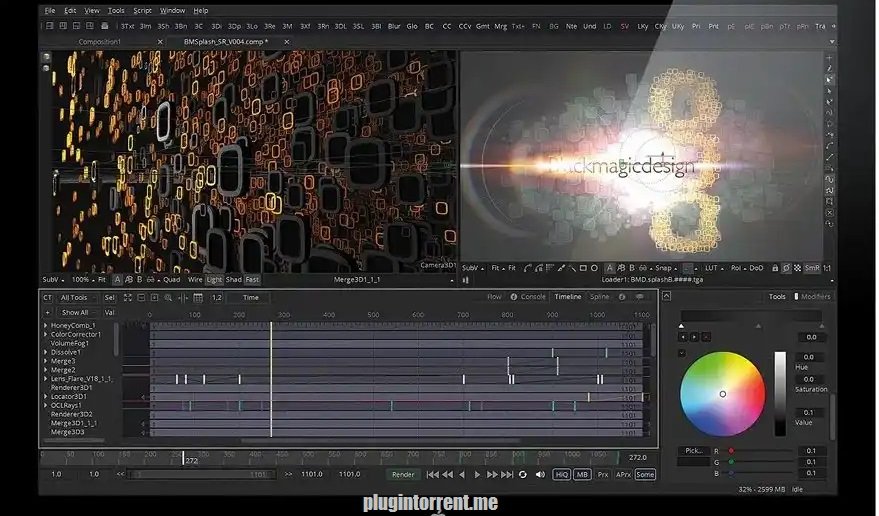The width and height of the screenshot is (879, 516).
Task: Click Show All button
Action: coord(75,312)
